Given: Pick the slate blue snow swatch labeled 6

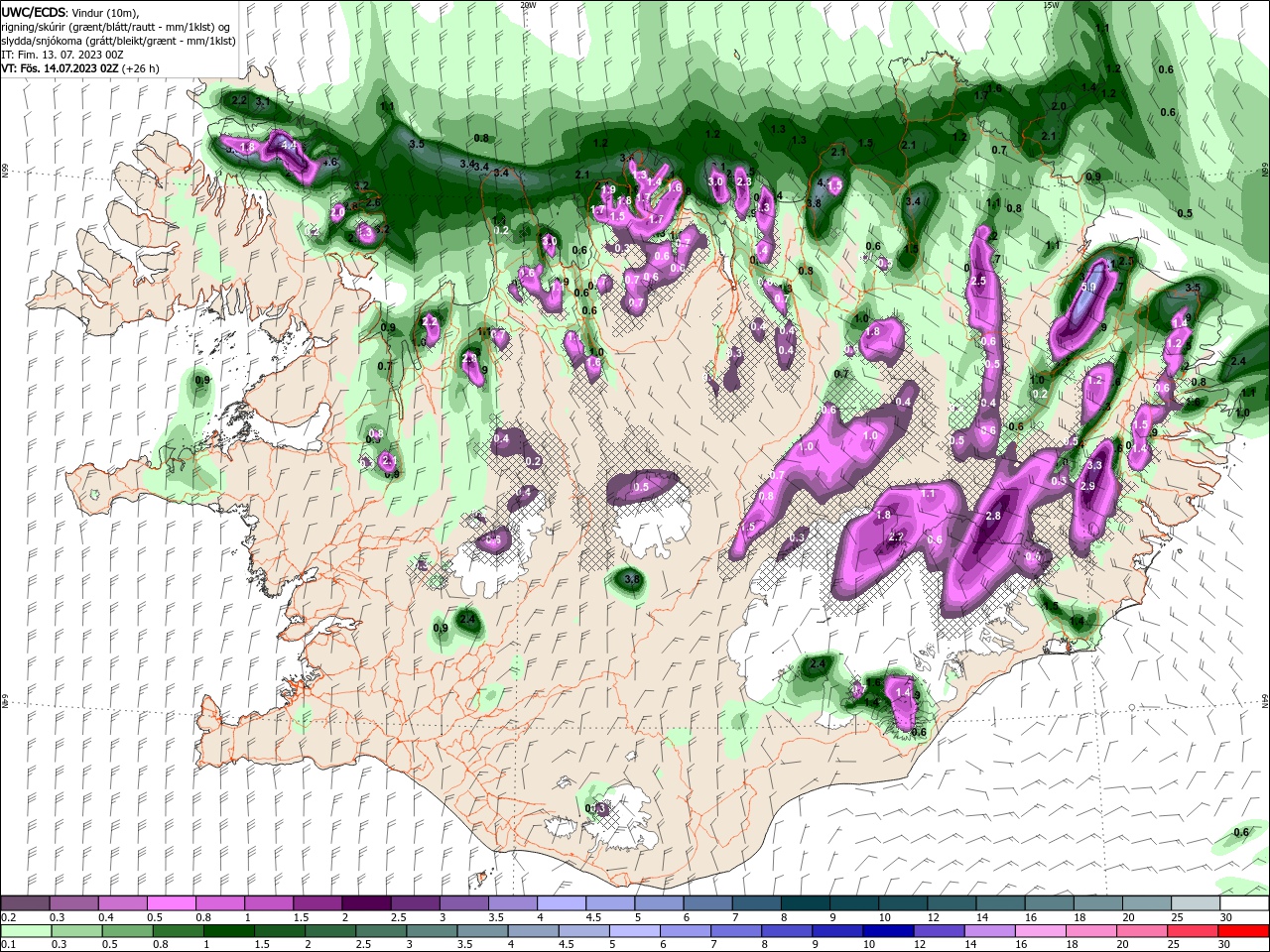Looking at the screenshot, I should click(x=707, y=903).
